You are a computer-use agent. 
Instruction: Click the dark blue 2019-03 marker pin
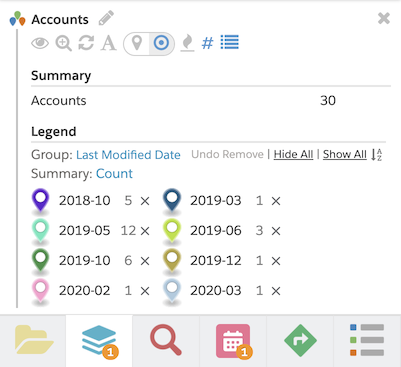pyautogui.click(x=172, y=201)
